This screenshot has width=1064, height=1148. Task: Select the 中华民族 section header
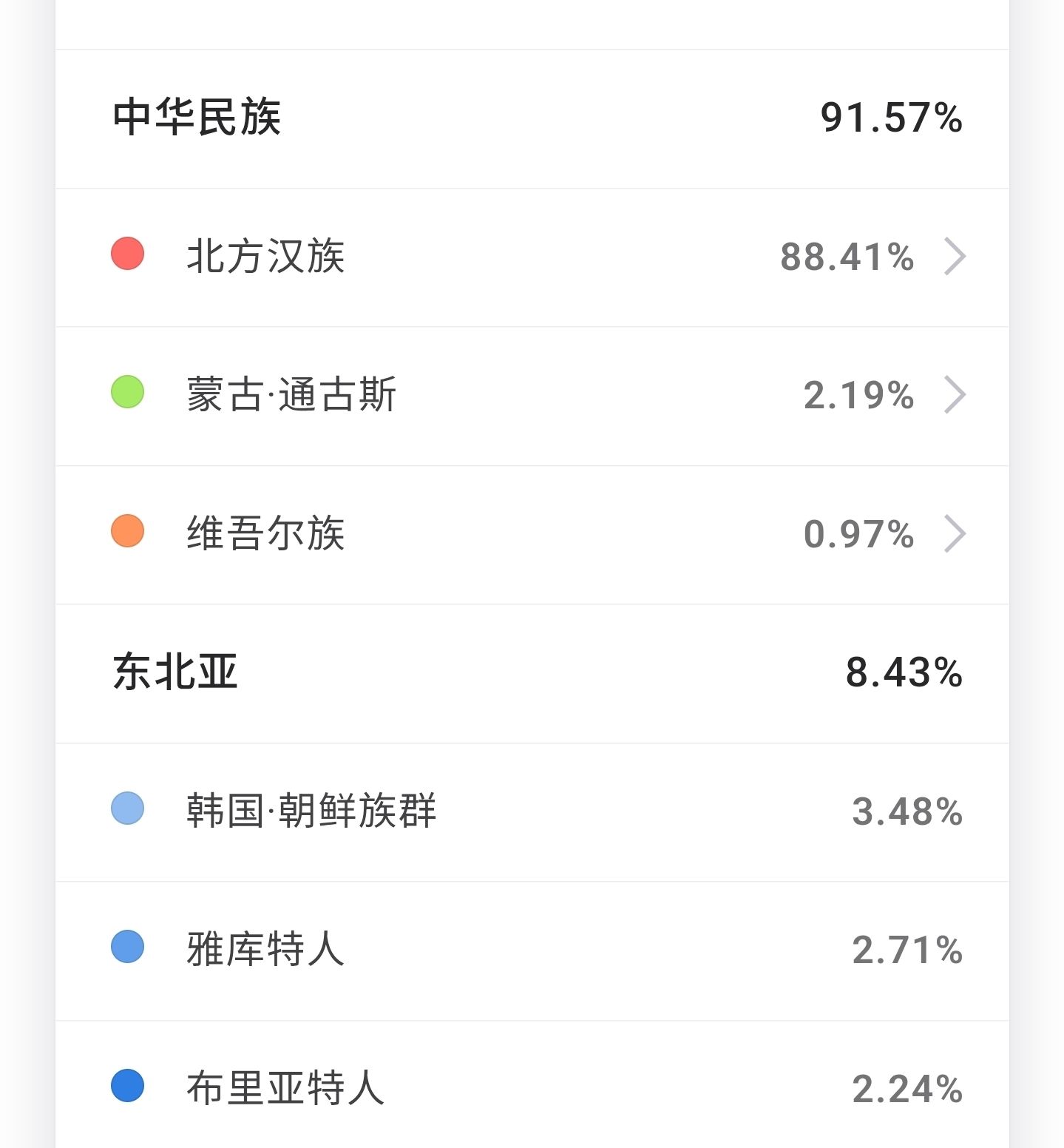197,117
